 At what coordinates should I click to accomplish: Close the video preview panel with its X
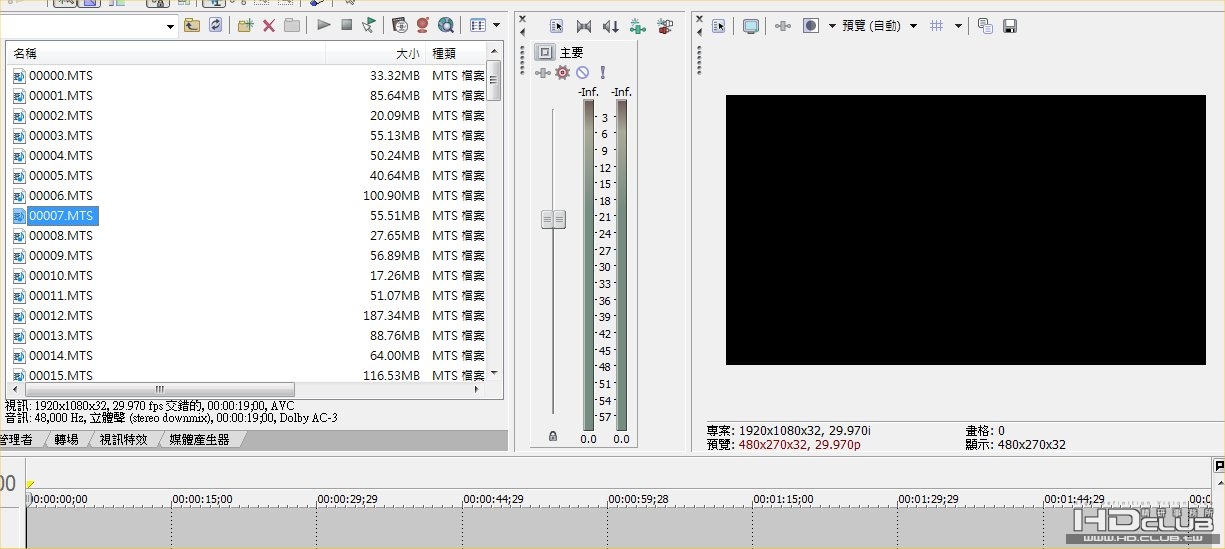pos(698,18)
